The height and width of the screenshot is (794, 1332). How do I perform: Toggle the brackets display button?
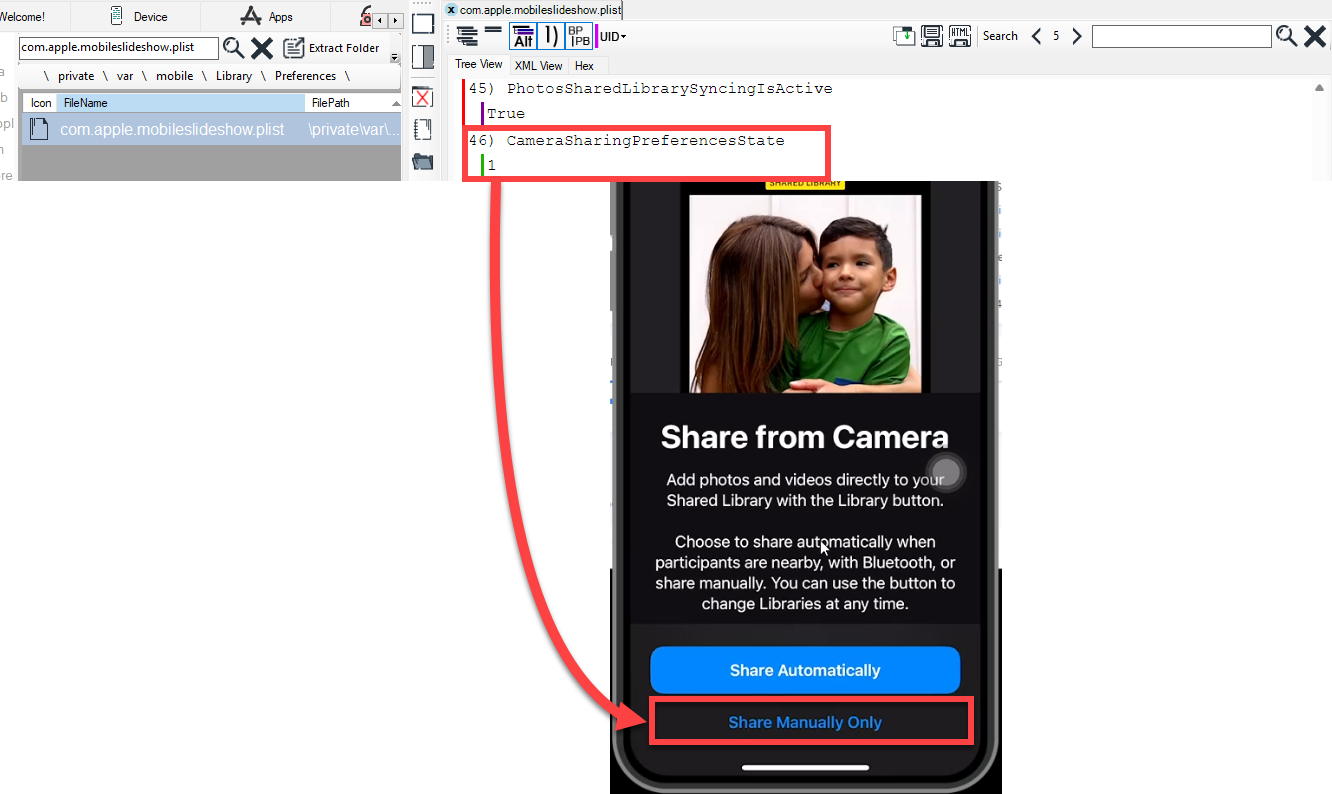[550, 37]
